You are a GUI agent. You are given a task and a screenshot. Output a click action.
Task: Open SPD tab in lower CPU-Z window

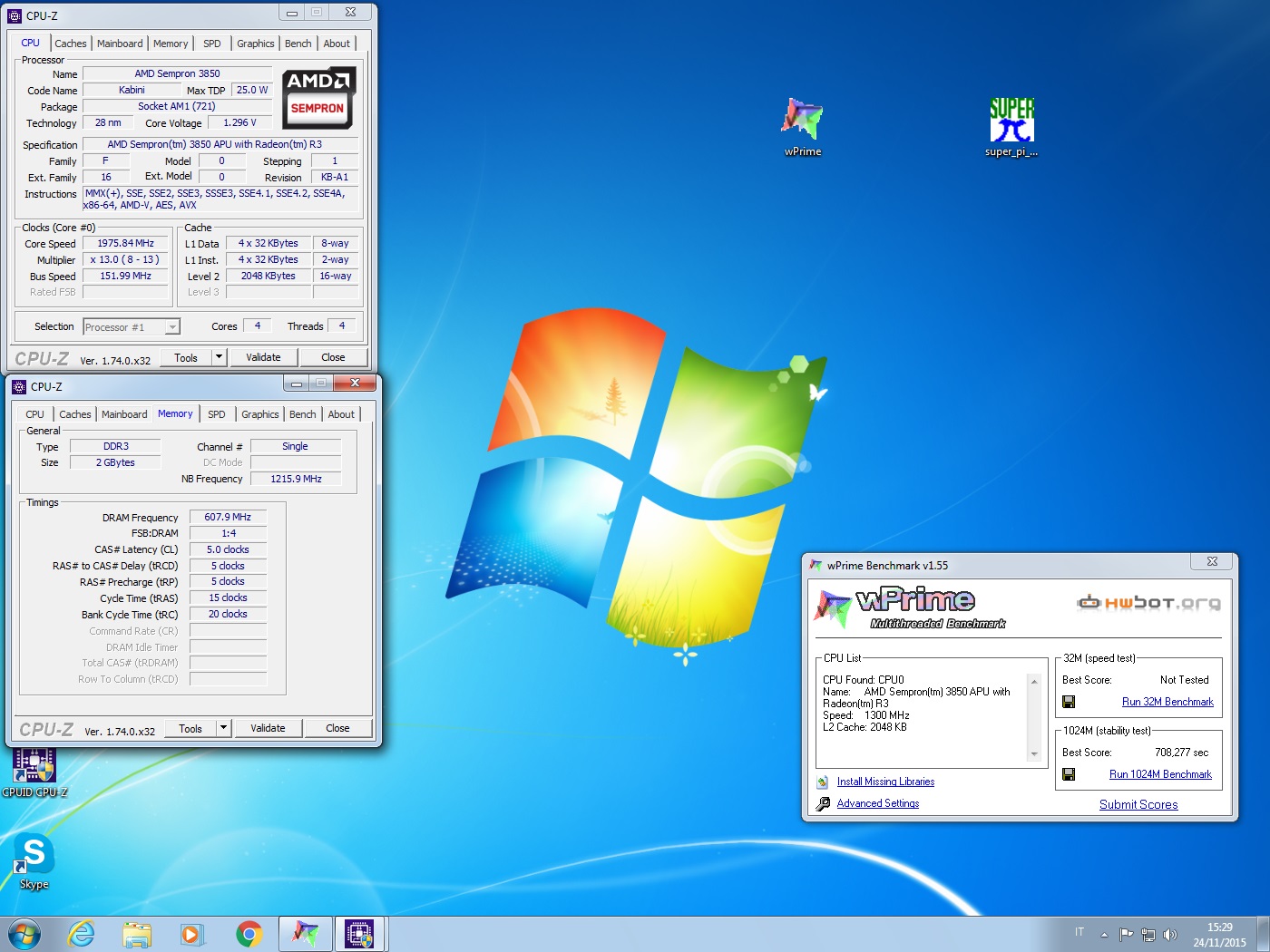pyautogui.click(x=217, y=414)
